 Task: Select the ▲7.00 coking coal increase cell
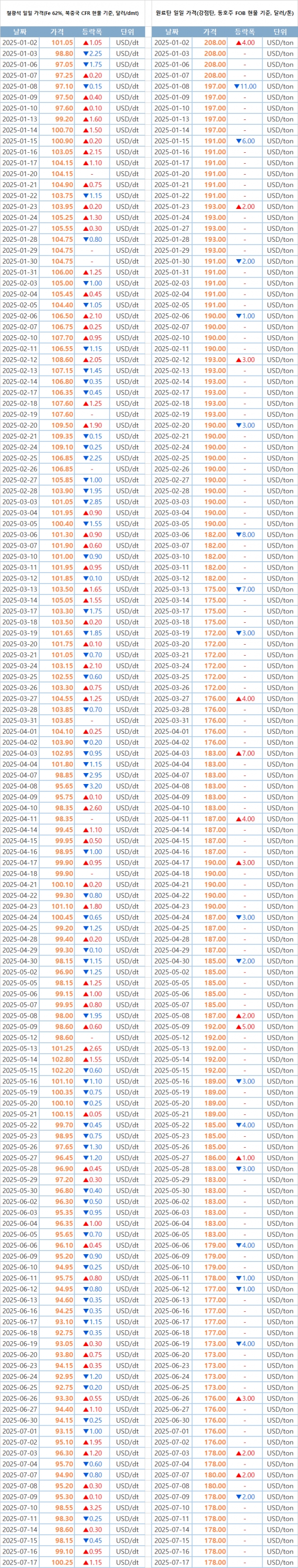point(244,753)
